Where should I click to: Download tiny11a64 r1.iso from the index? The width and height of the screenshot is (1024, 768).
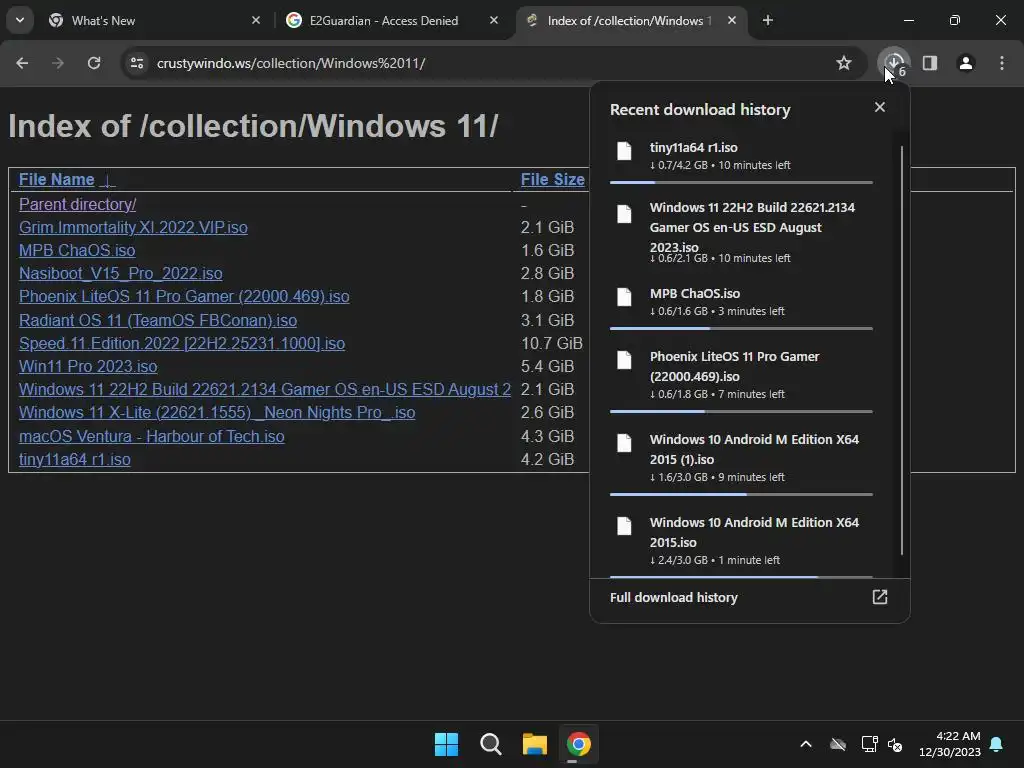tap(74, 460)
